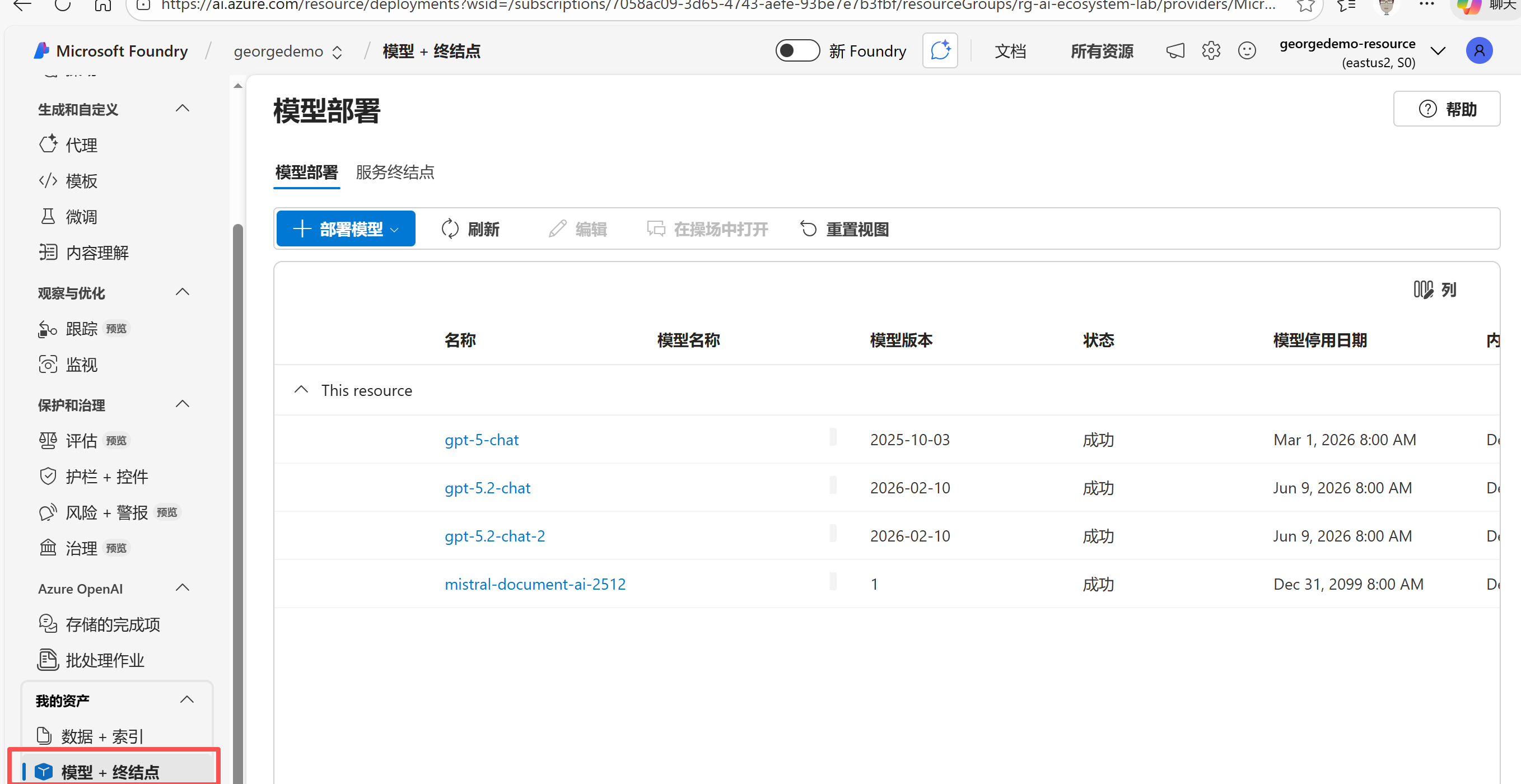Open the gpt-5.2-chat-2 deployment link

tap(494, 536)
